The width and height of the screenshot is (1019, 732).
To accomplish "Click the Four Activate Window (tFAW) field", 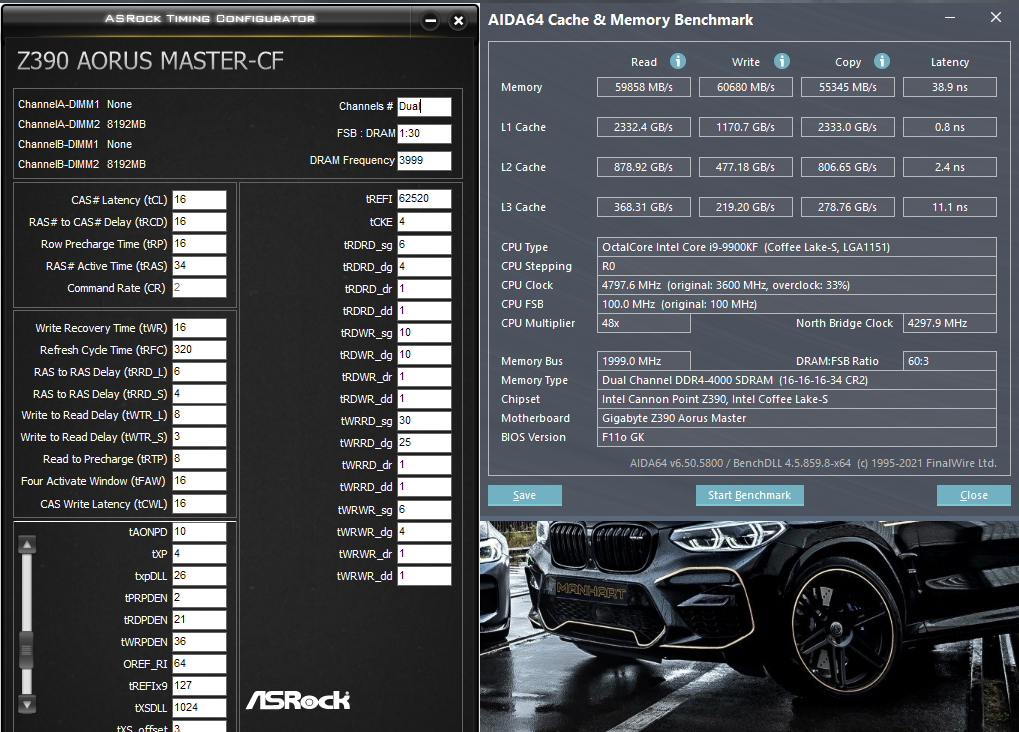I will (200, 481).
